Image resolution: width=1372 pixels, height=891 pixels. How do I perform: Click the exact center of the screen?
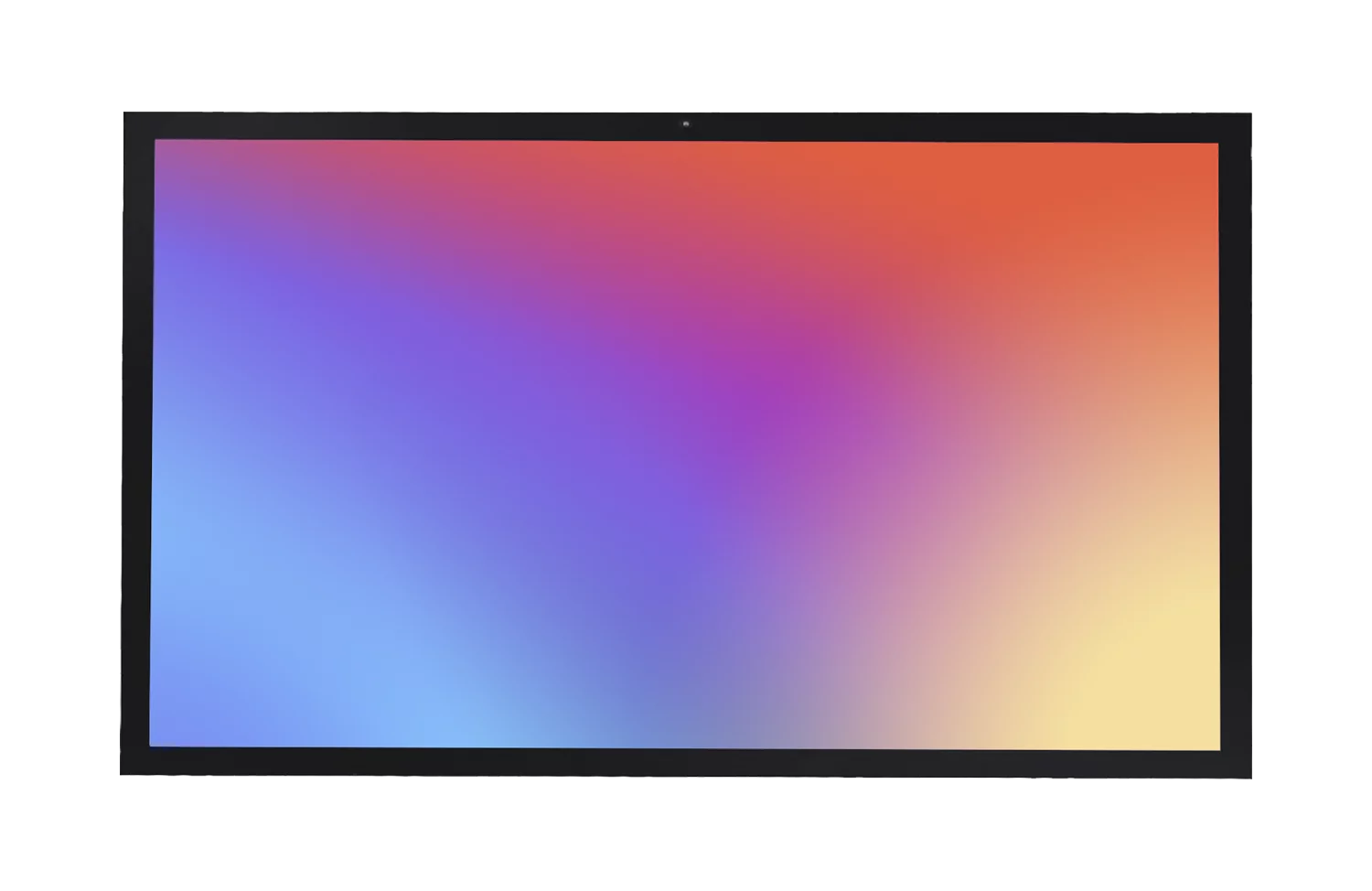point(686,445)
